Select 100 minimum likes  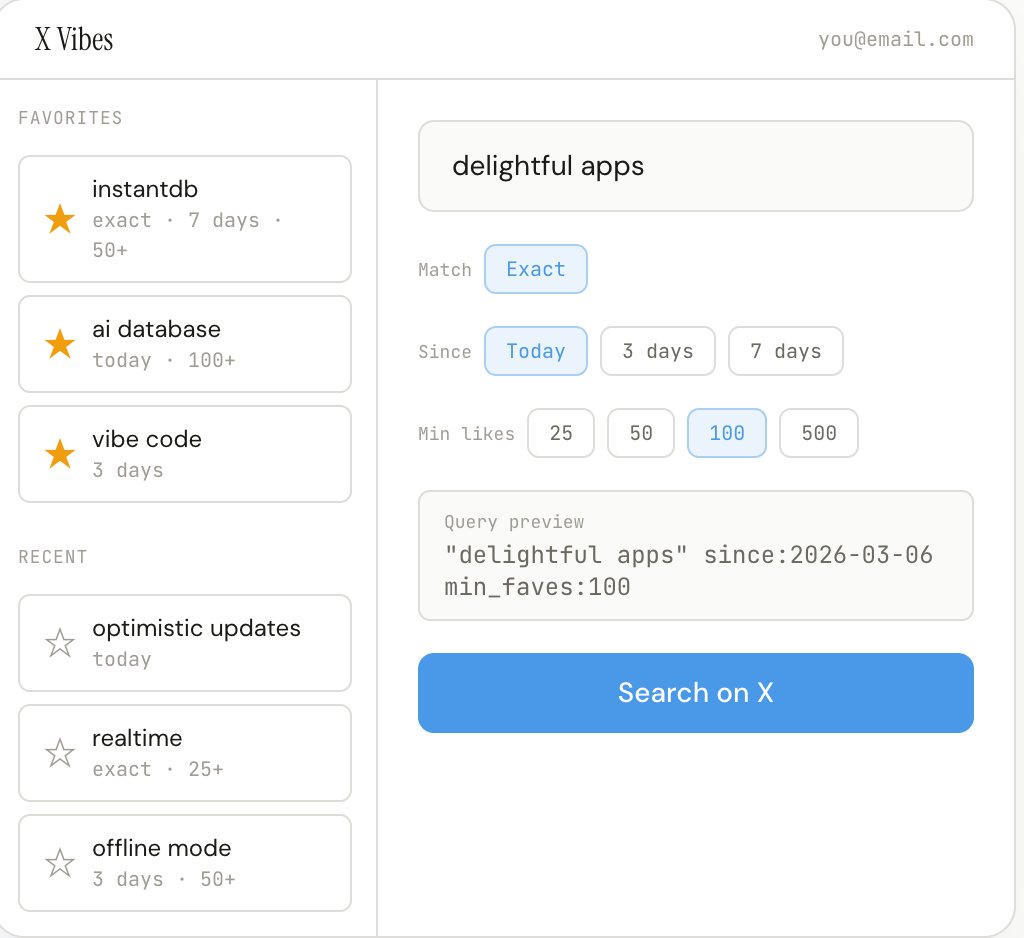[x=727, y=433]
